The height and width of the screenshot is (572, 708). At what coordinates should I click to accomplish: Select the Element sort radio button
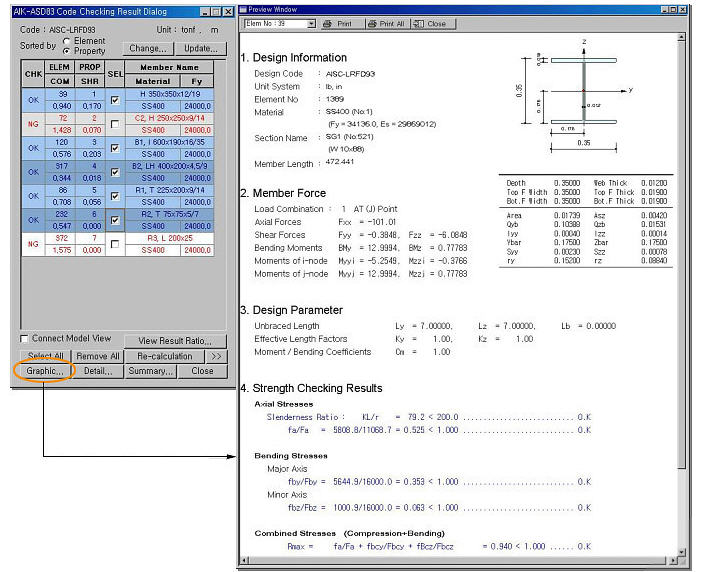click(x=67, y=41)
